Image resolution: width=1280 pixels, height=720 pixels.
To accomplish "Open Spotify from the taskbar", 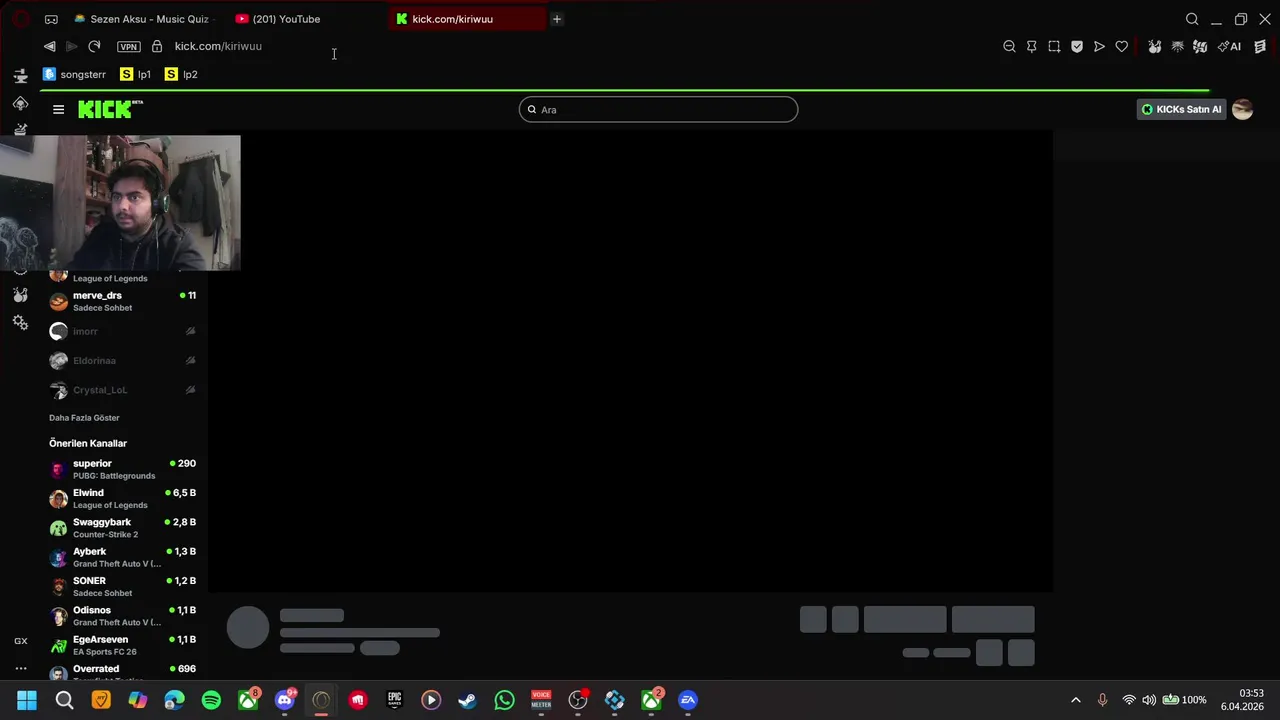I will coord(211,700).
